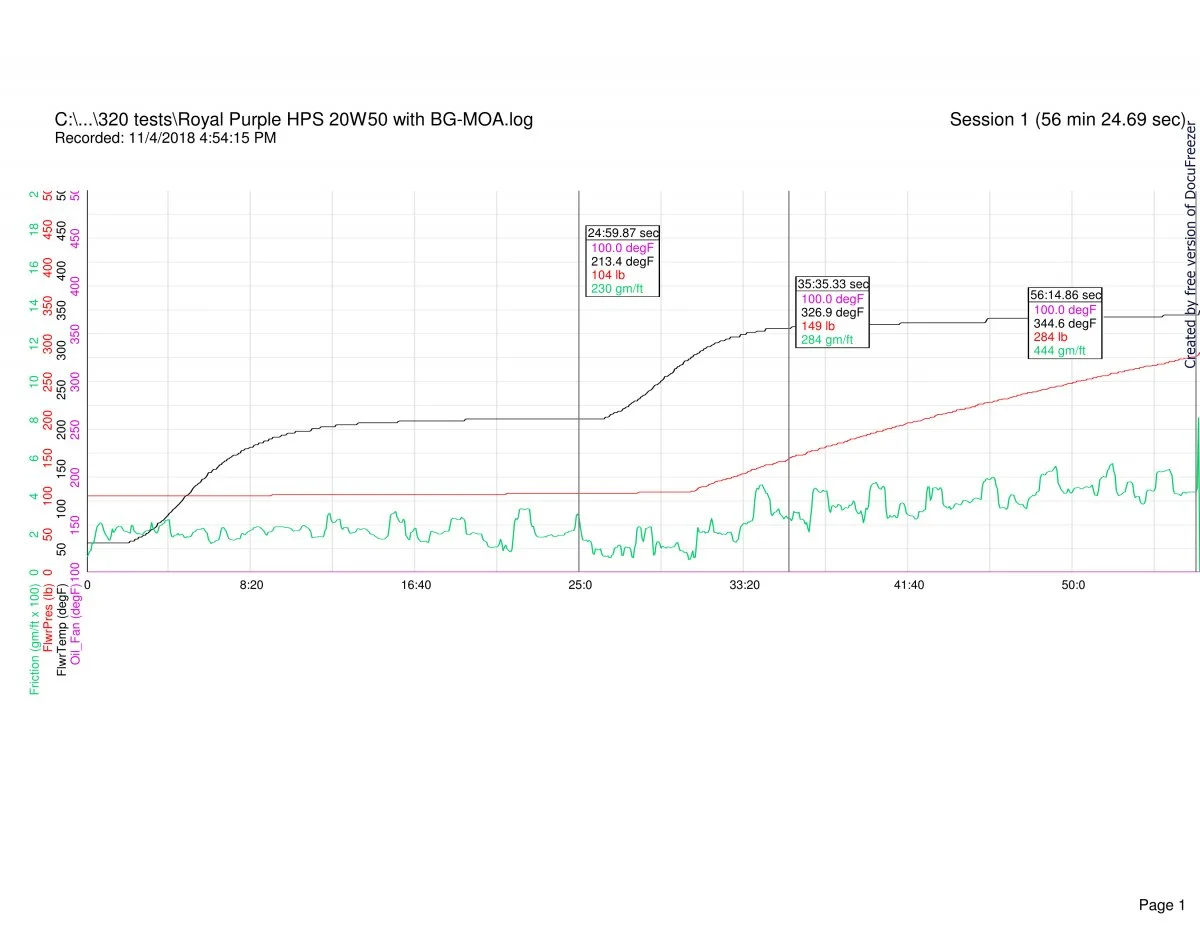Click the DocuFreezer watermark text

[1191, 245]
